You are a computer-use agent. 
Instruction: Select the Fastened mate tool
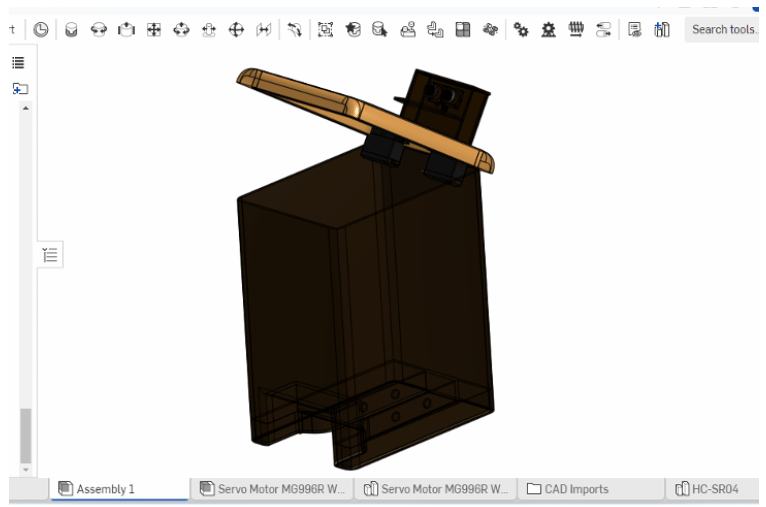pyautogui.click(x=72, y=30)
